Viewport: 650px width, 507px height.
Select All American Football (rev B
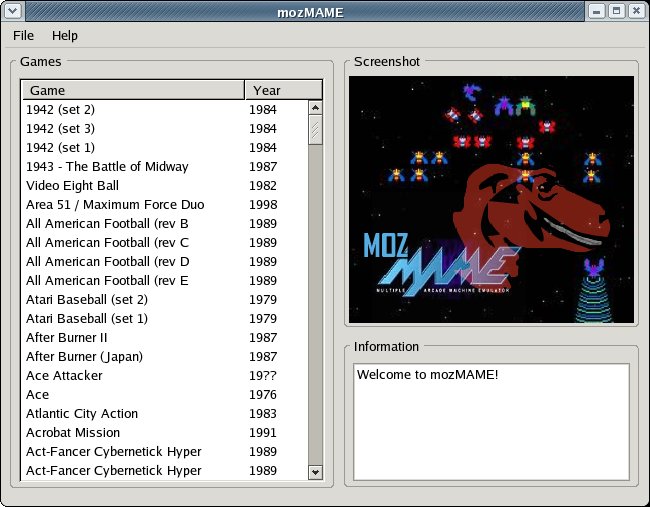click(x=165, y=223)
